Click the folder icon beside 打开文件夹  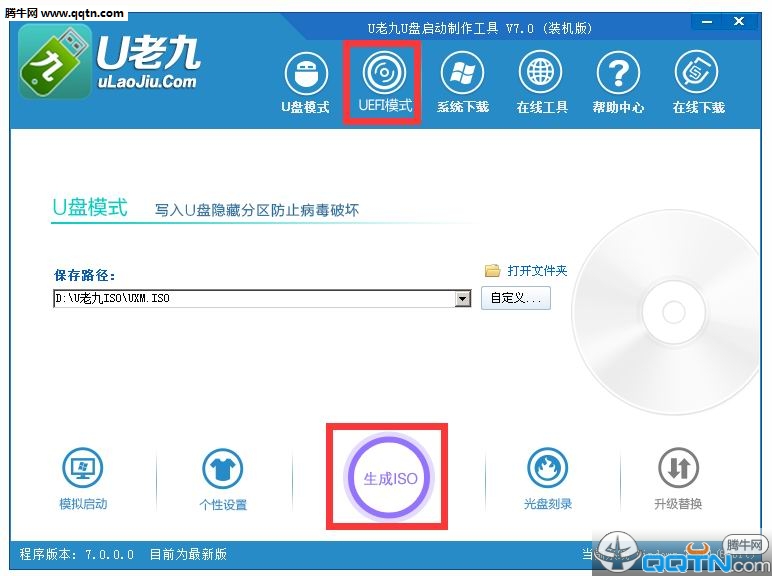point(492,270)
